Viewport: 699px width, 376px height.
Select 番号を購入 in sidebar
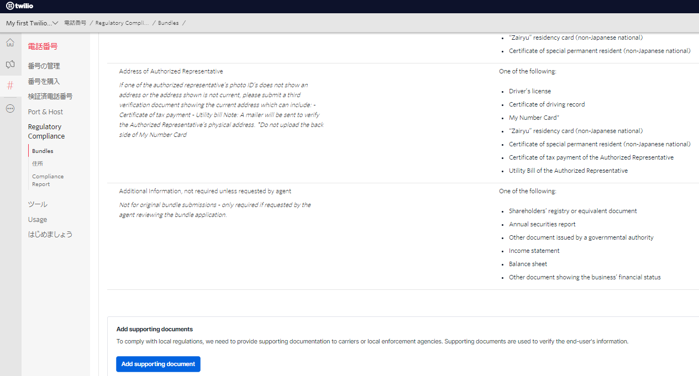tap(44, 81)
